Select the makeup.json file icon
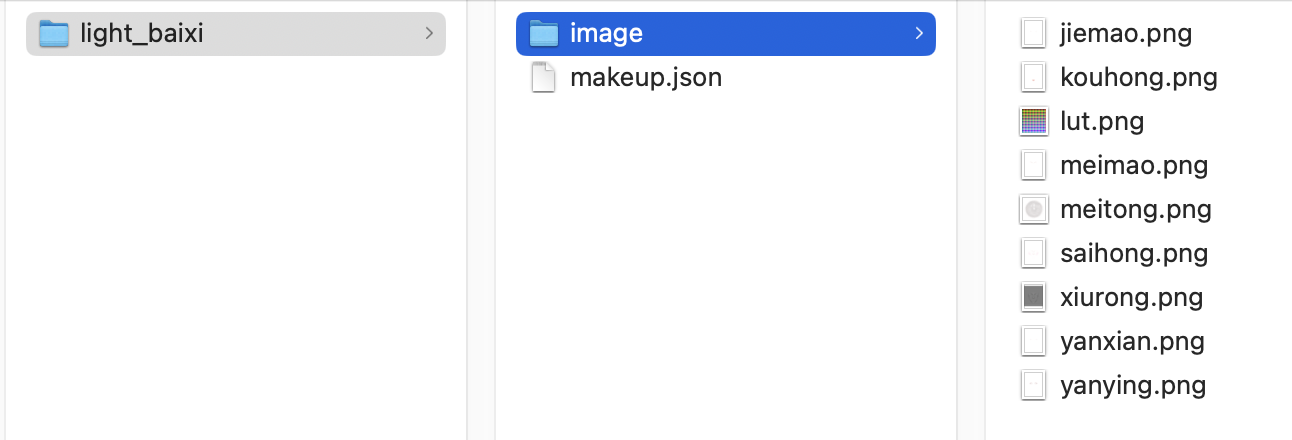Image resolution: width=1292 pixels, height=440 pixels. pyautogui.click(x=543, y=78)
